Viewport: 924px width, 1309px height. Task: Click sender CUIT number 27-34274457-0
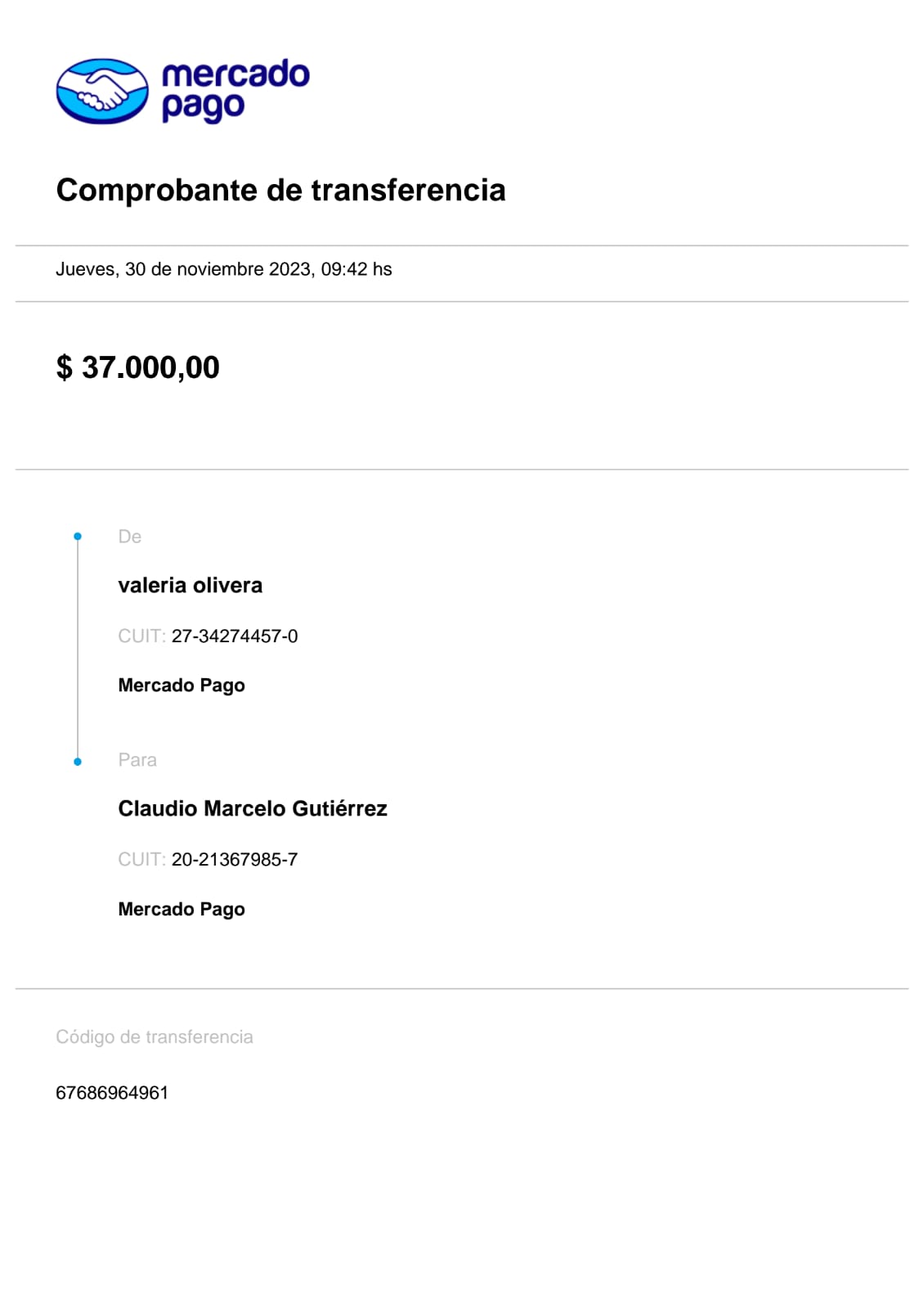235,637
